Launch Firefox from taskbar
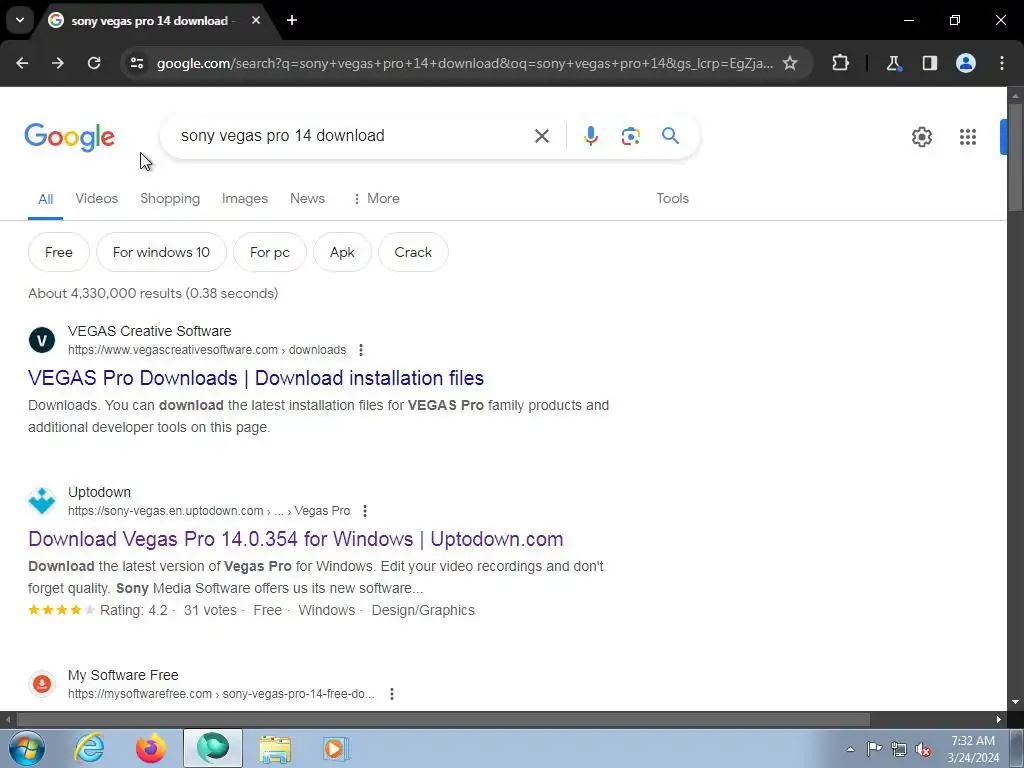Screen dimensions: 1024x768 [151, 748]
